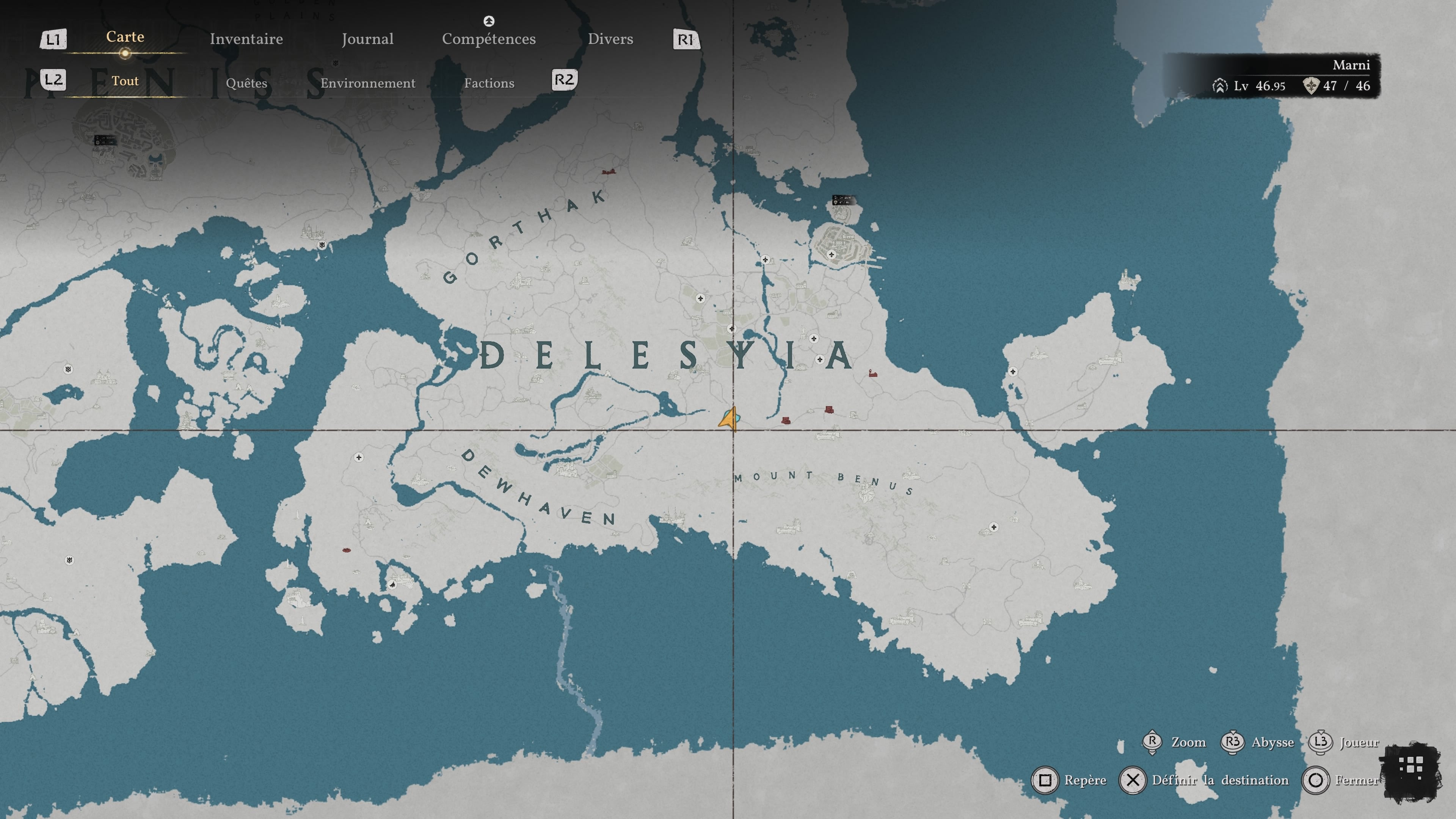This screenshot has width=1456, height=819.
Task: Click the L3 Joueur button icon
Action: pos(1321,742)
